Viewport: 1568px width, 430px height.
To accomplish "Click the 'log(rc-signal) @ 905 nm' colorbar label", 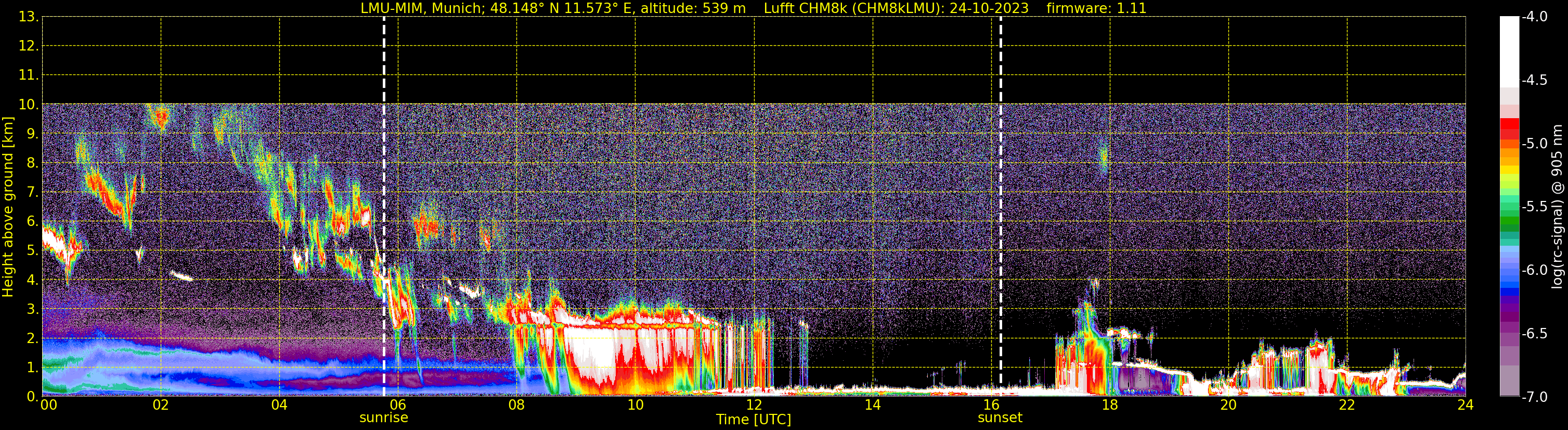I will click(1557, 207).
